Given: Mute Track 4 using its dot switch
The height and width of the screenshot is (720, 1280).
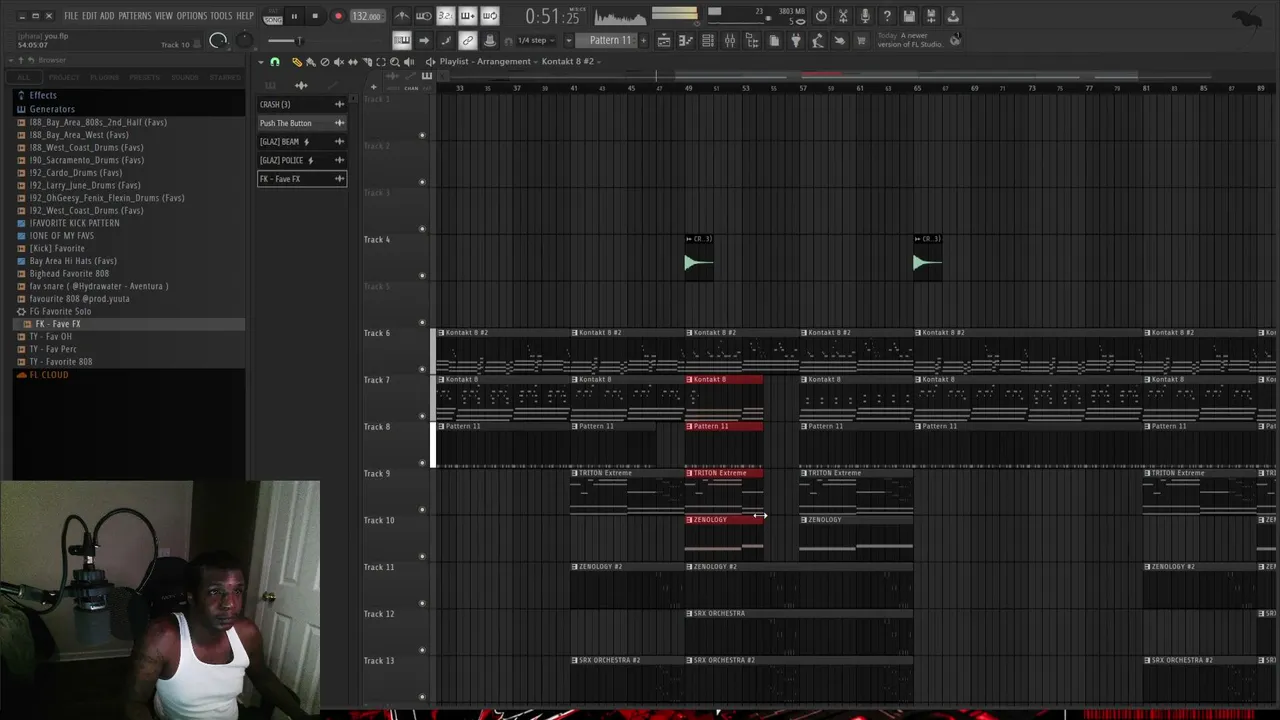Looking at the screenshot, I should coord(422,275).
